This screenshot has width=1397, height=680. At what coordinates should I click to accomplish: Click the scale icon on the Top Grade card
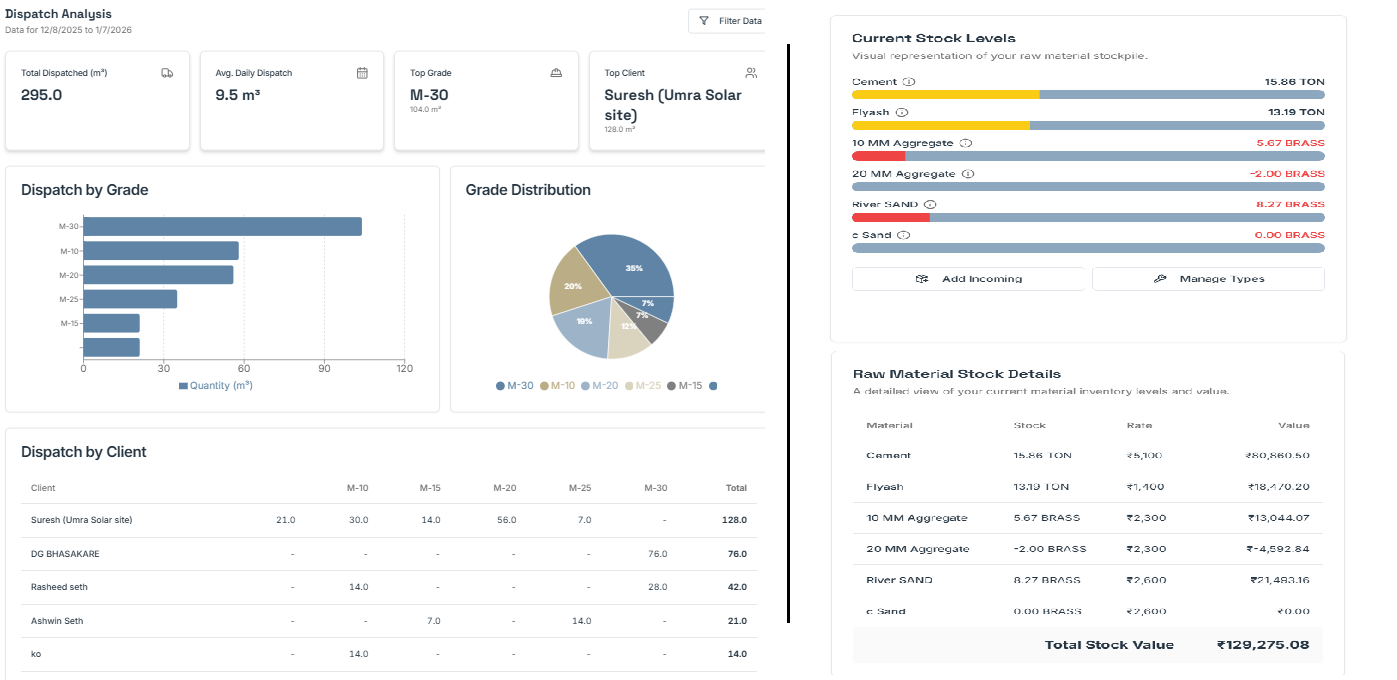[555, 73]
